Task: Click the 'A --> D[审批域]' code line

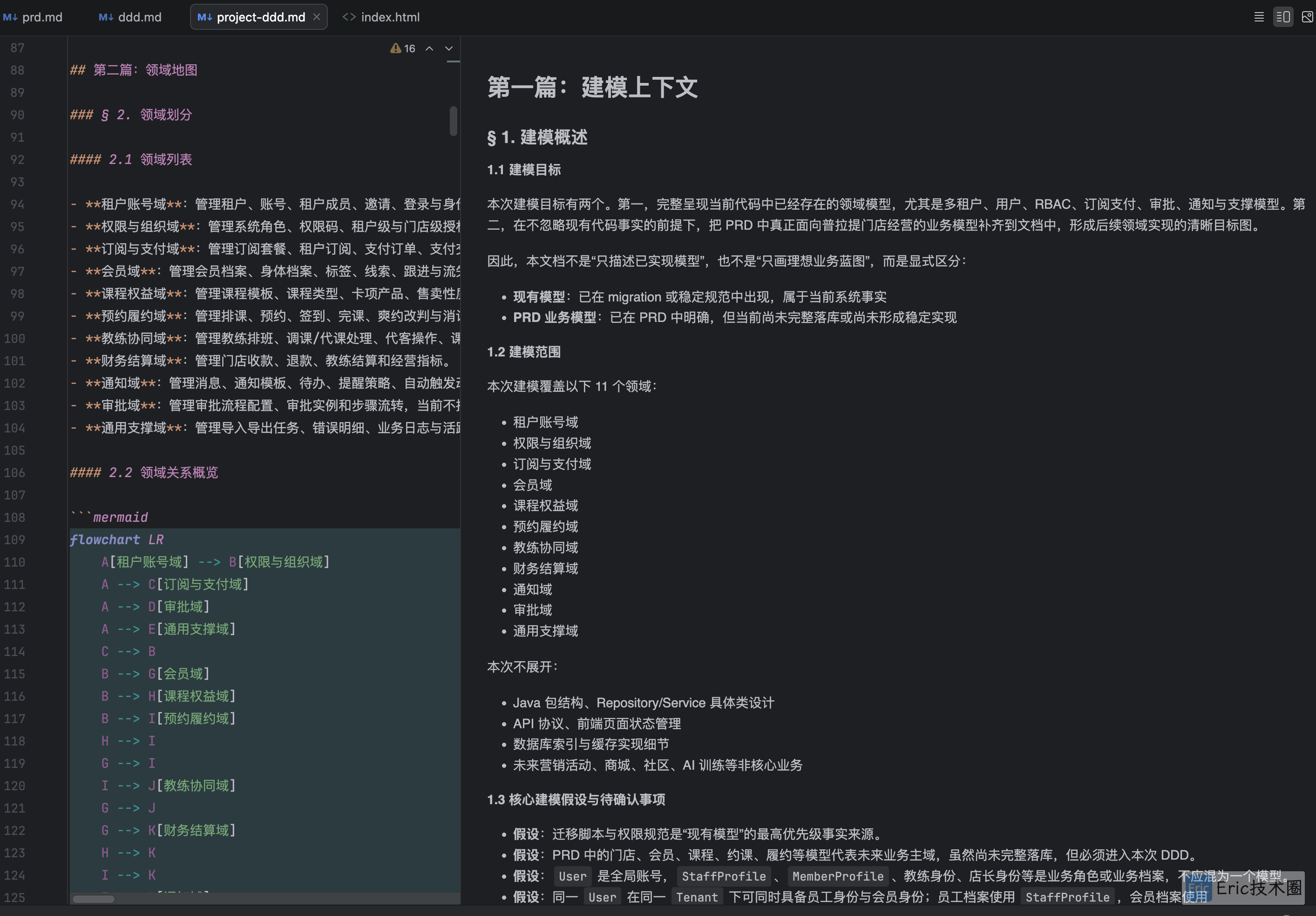Action: click(156, 607)
